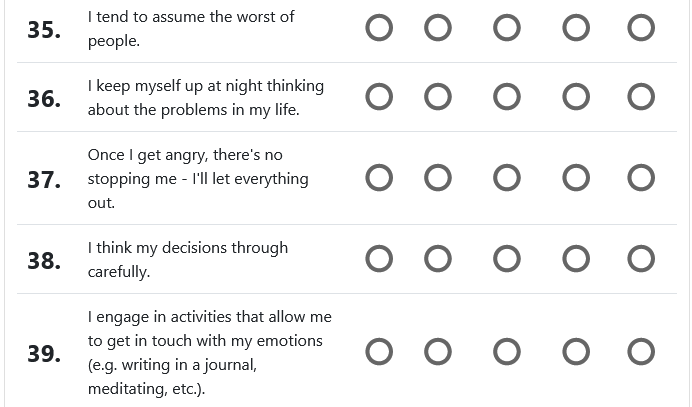Choose fourth option for question 36
Viewport: 692px width, 407px height.
click(x=576, y=97)
